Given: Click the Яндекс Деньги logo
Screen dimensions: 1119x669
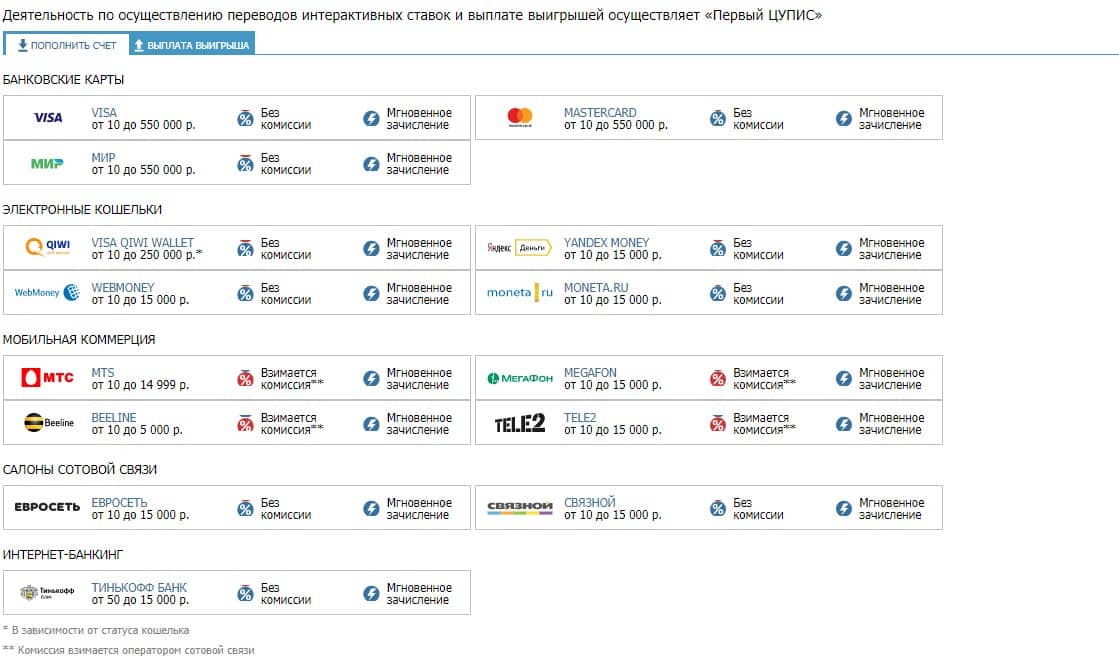Looking at the screenshot, I should click(x=520, y=248).
